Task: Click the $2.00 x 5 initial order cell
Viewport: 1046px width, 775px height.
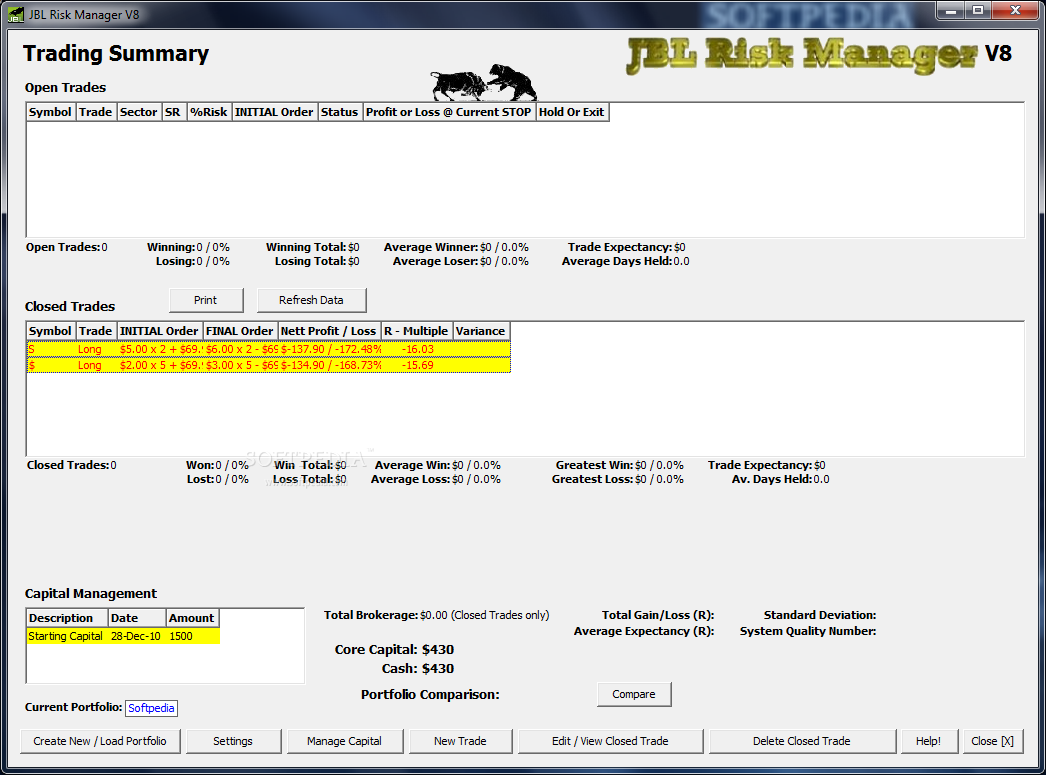Action: tap(160, 365)
